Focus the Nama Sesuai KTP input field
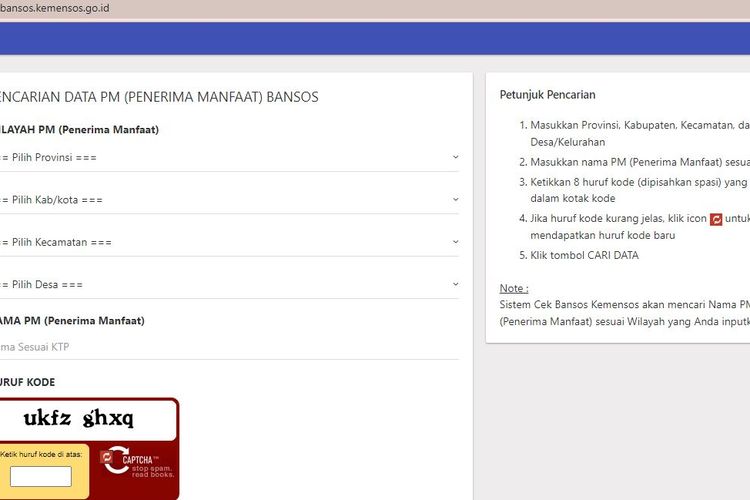 coord(229,347)
